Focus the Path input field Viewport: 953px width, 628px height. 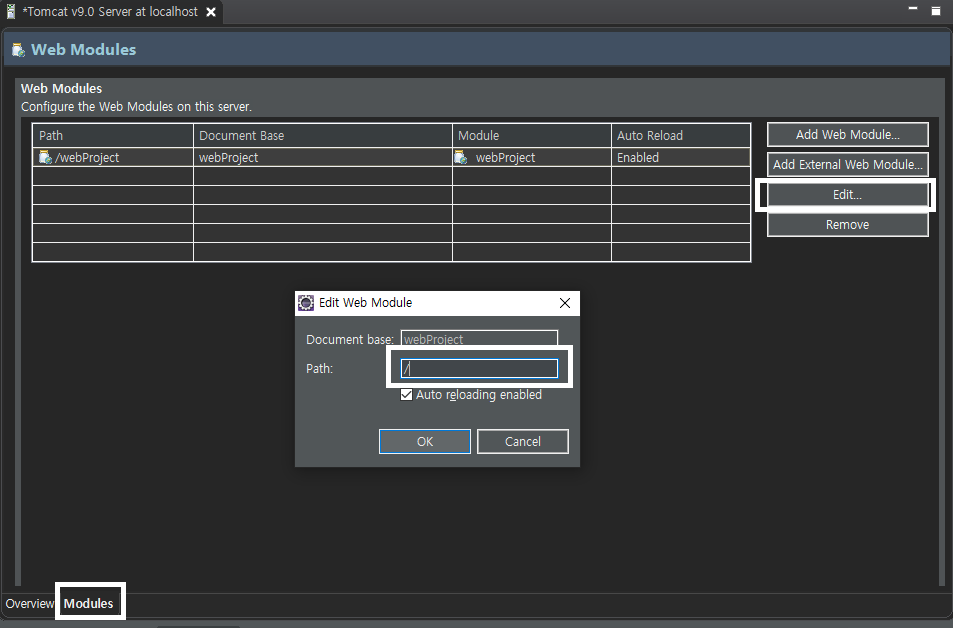point(479,368)
